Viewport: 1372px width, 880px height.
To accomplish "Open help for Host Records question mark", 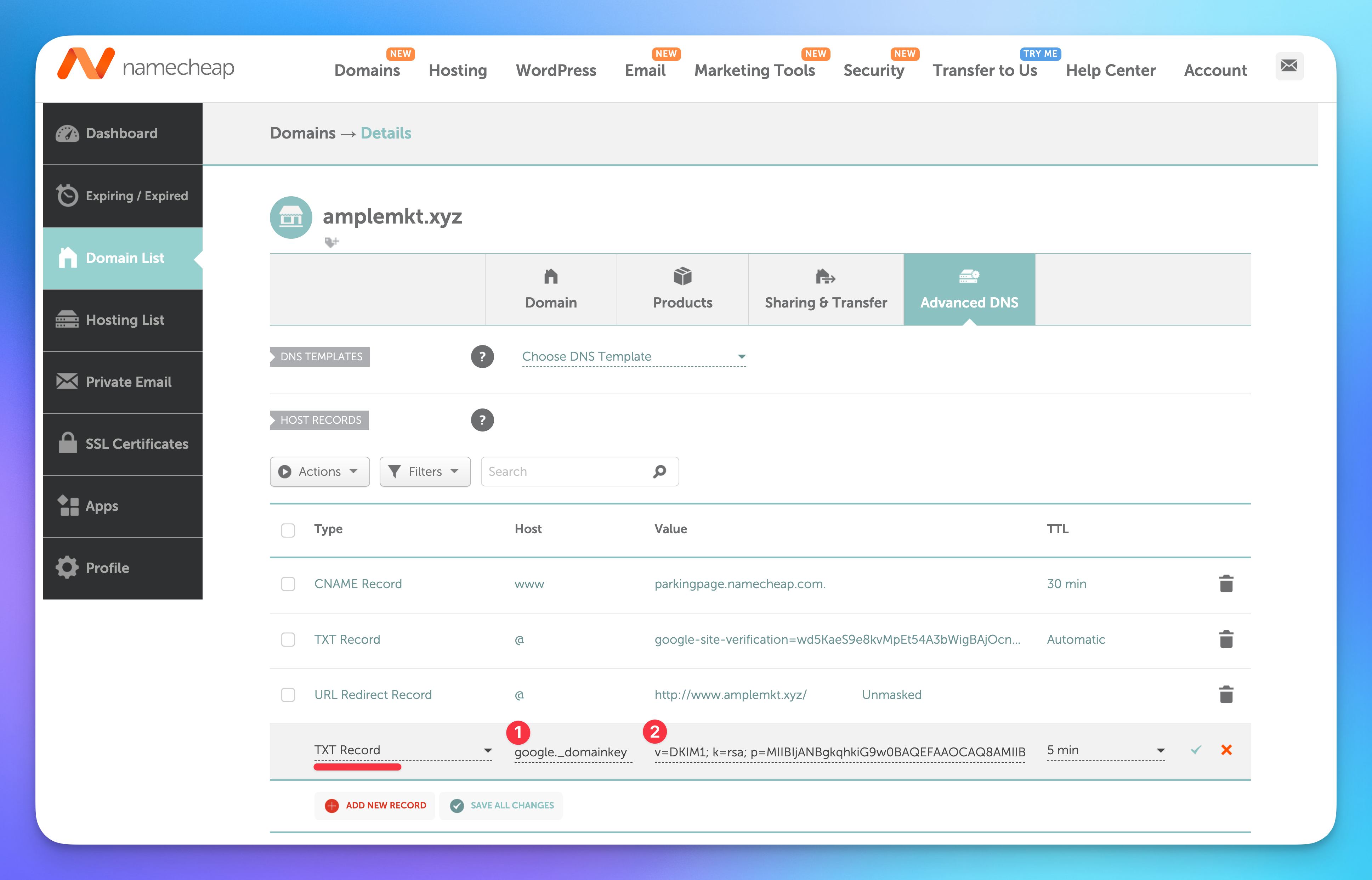I will click(482, 420).
